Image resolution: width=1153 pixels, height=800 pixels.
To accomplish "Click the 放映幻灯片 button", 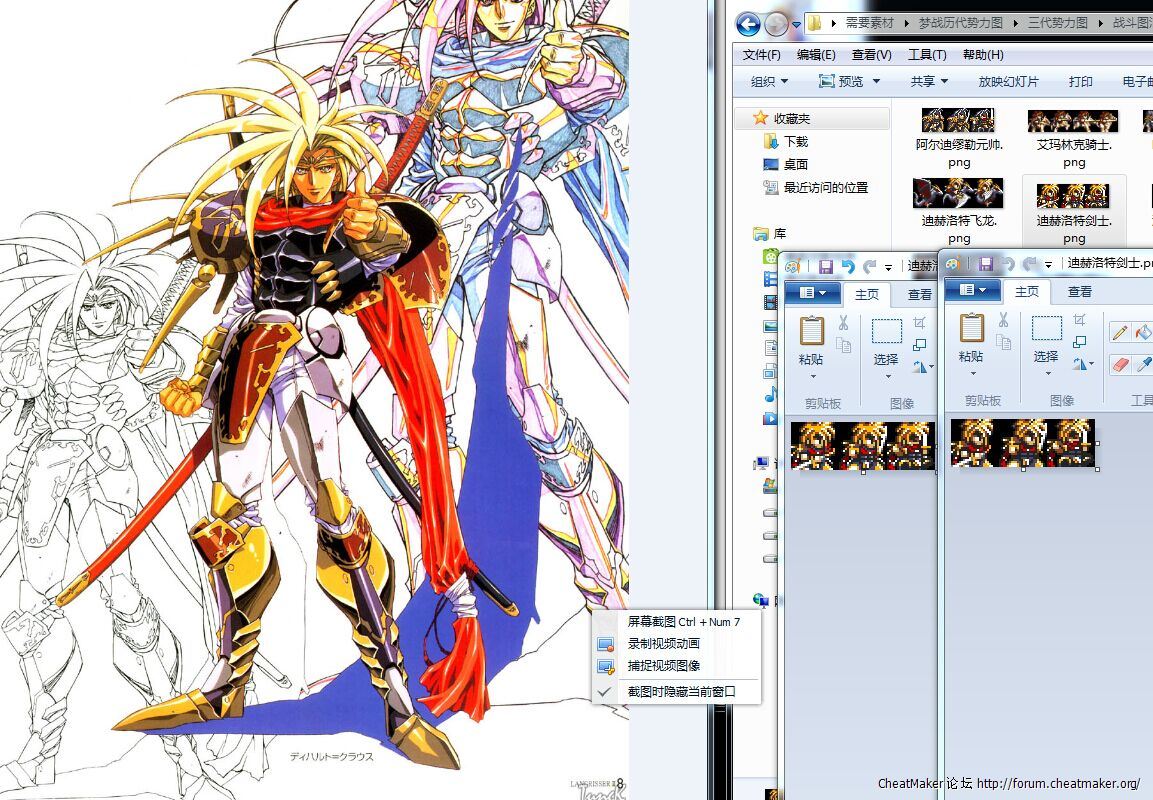I will tap(1008, 82).
